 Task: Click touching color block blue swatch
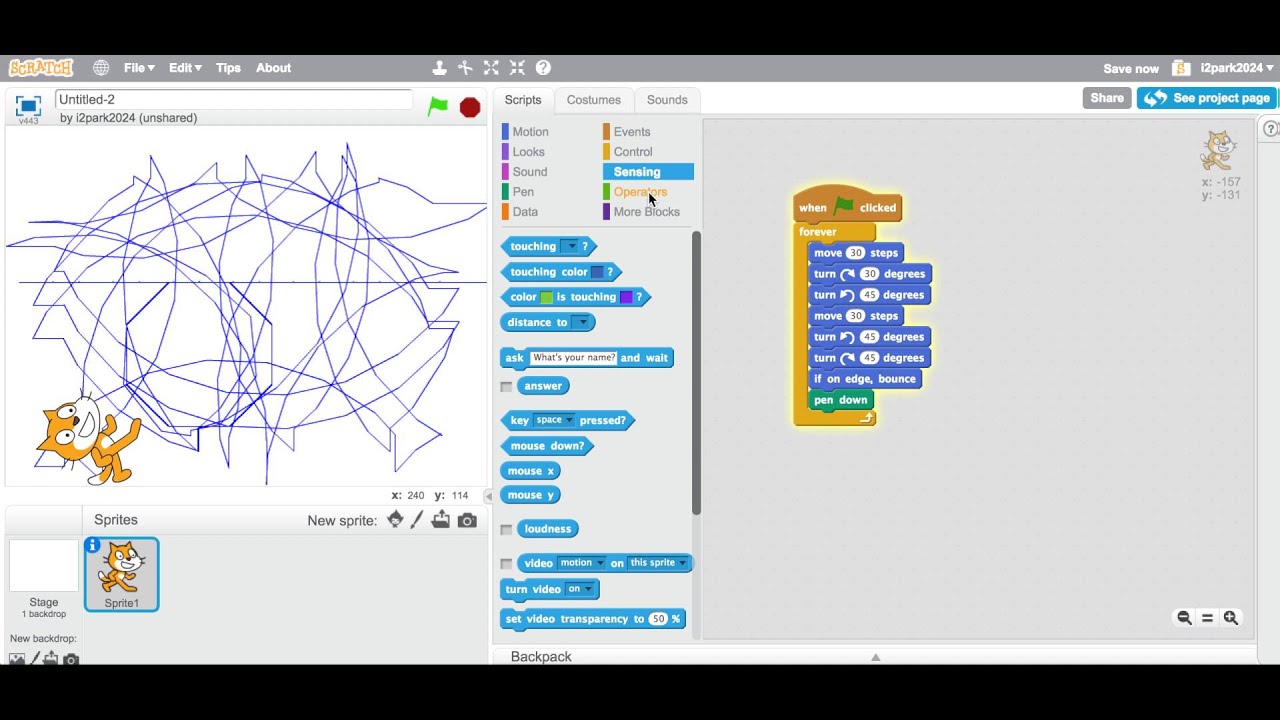tap(597, 272)
